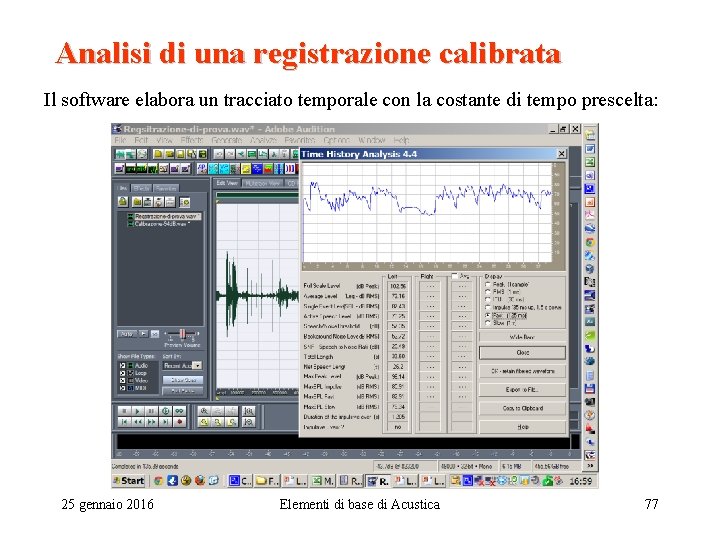Go to end of the waveform
This screenshot has height=540, width=720.
[165, 422]
